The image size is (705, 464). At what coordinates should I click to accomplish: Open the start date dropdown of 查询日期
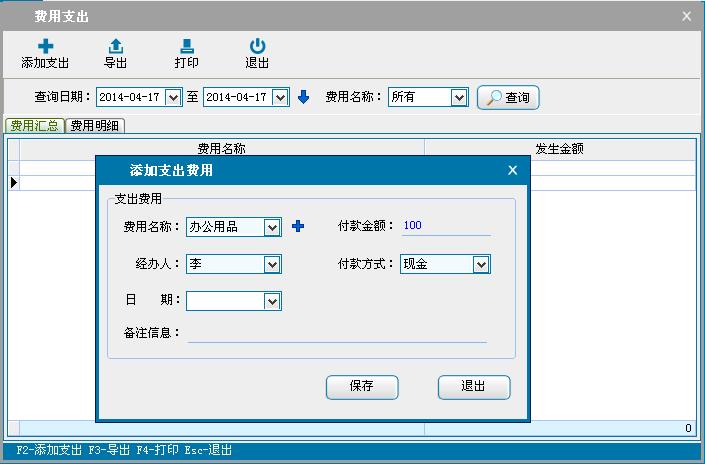coord(172,97)
